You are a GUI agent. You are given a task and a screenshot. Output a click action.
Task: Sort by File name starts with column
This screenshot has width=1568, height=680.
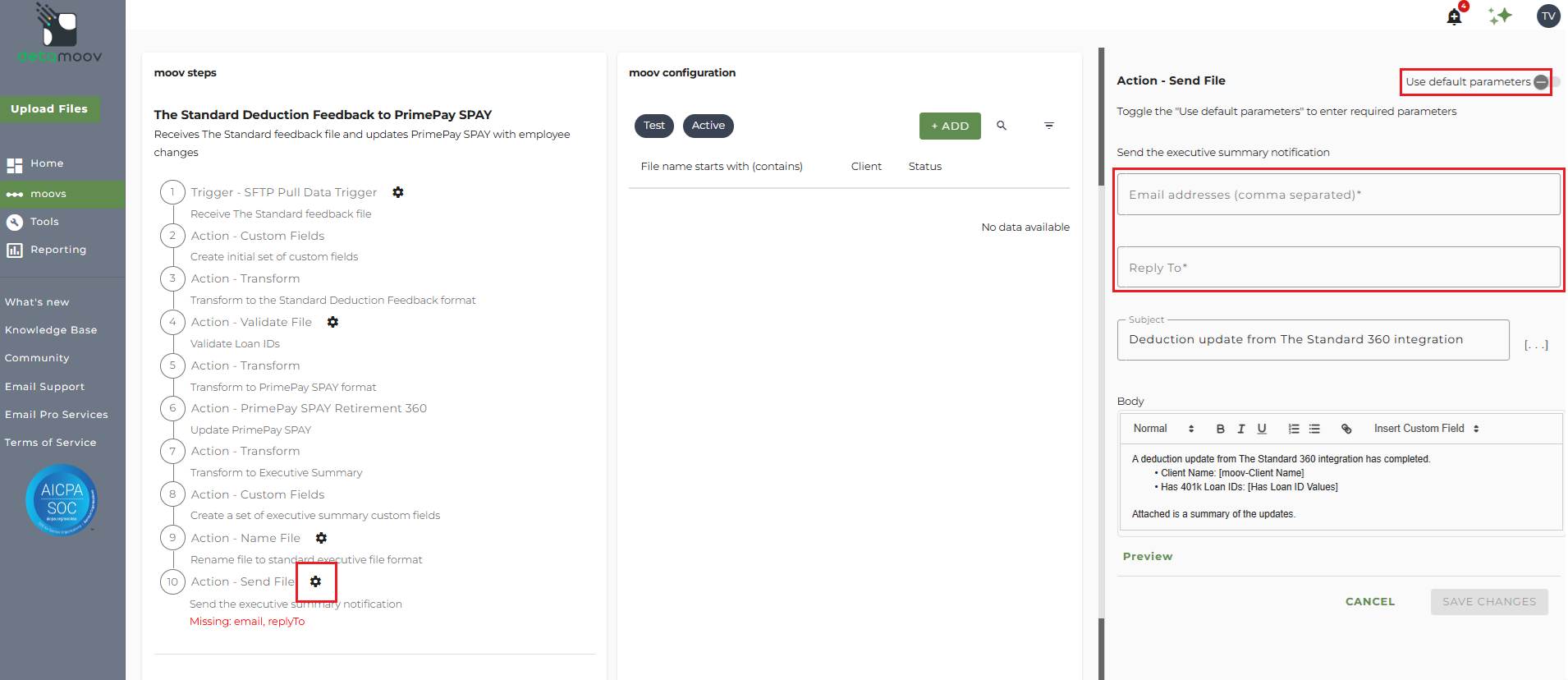click(722, 167)
